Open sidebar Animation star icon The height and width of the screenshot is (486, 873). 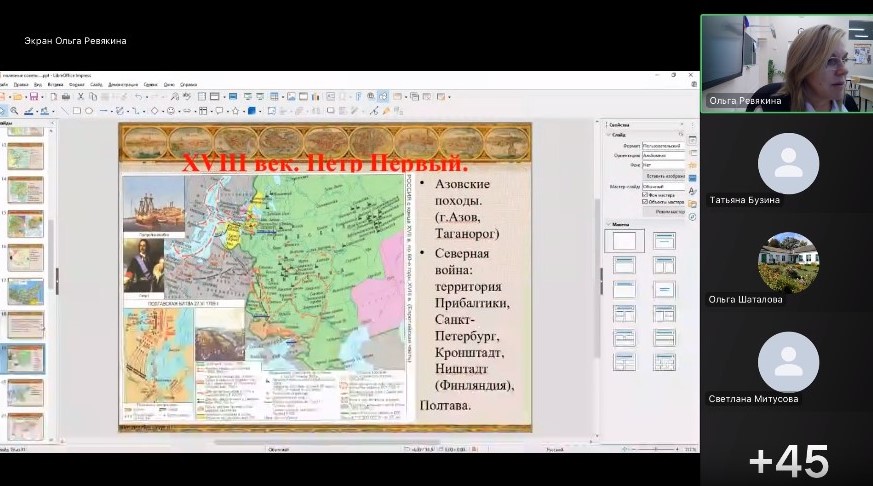(x=692, y=165)
